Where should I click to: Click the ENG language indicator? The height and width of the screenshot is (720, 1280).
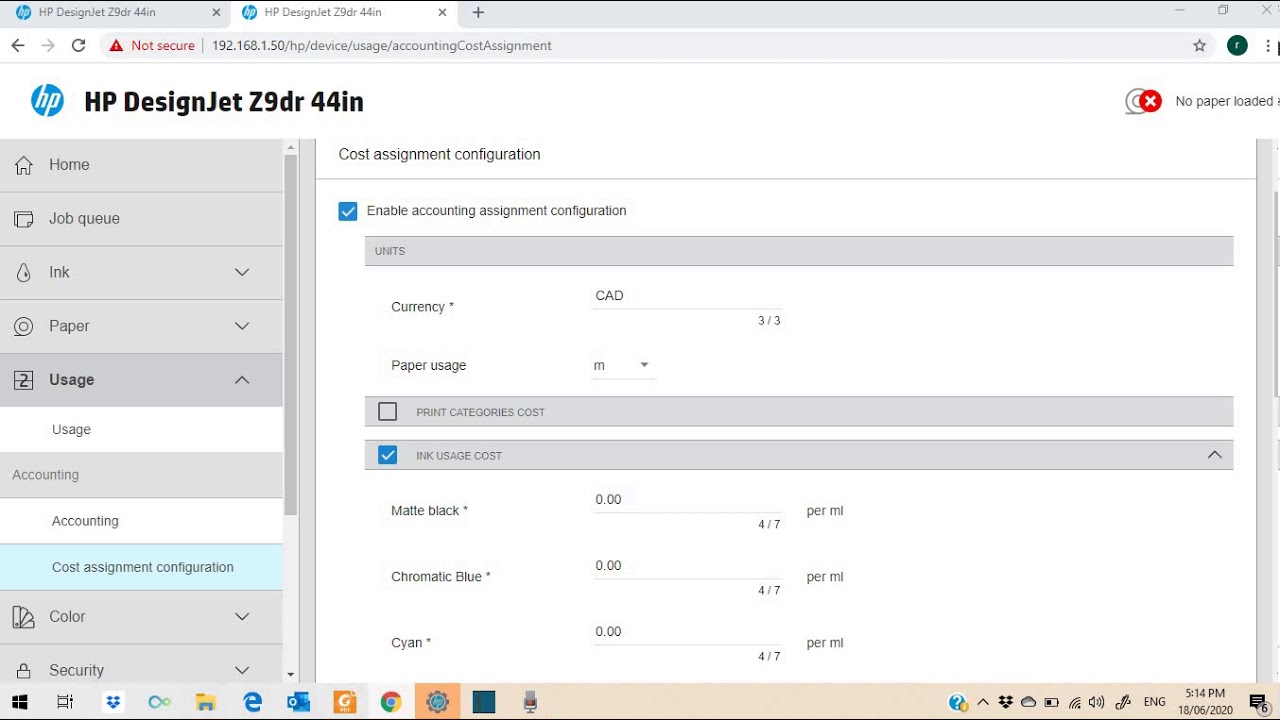click(x=1154, y=702)
